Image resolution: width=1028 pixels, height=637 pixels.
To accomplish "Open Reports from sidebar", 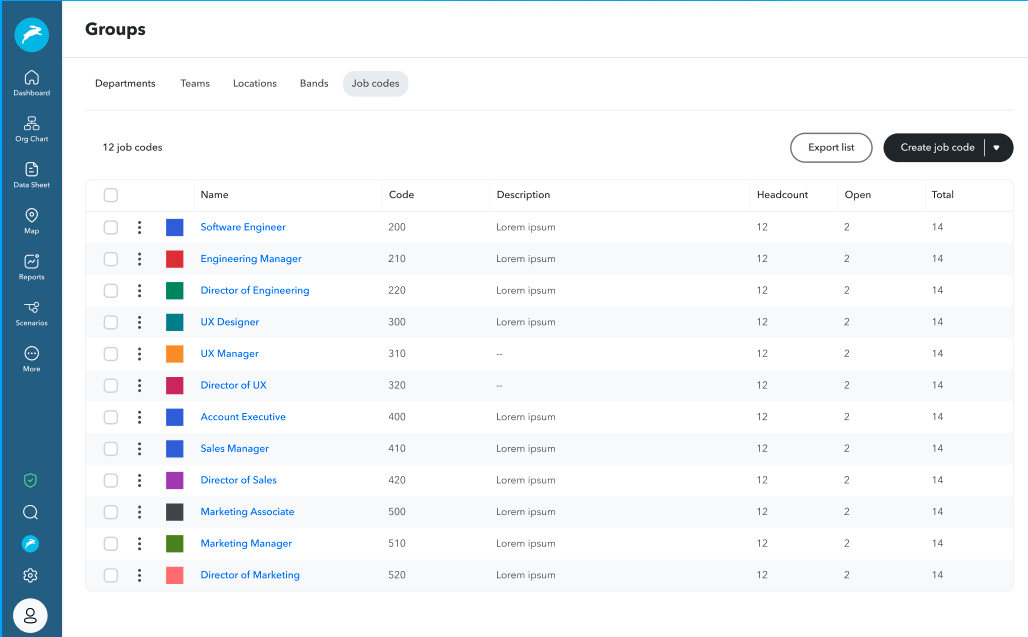I will 31,267.
